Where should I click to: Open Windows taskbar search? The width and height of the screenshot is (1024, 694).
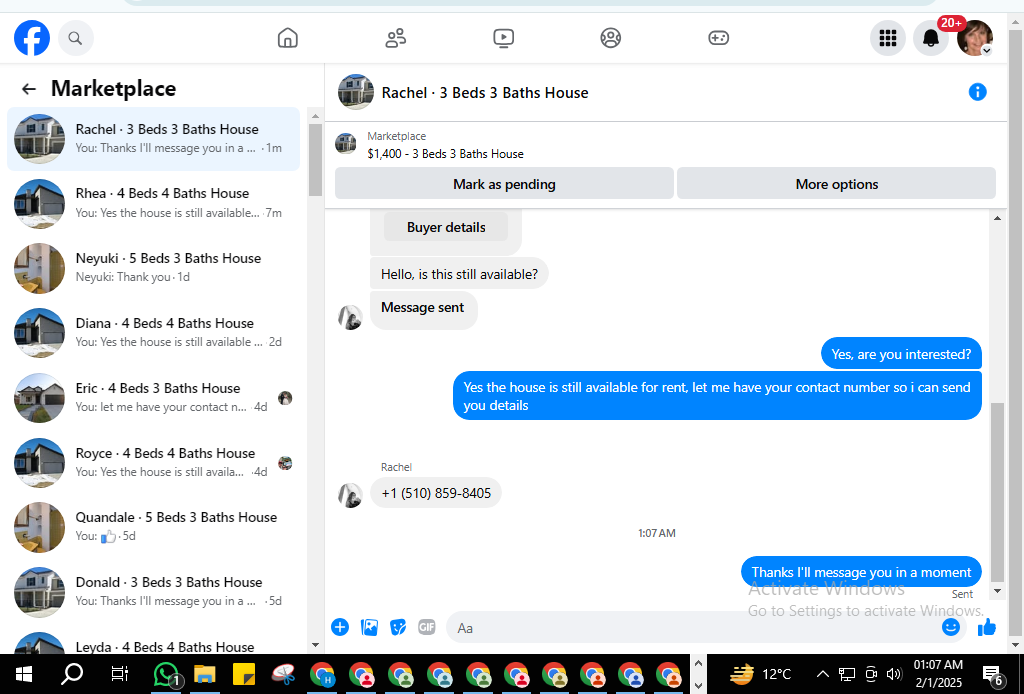pyautogui.click(x=72, y=674)
